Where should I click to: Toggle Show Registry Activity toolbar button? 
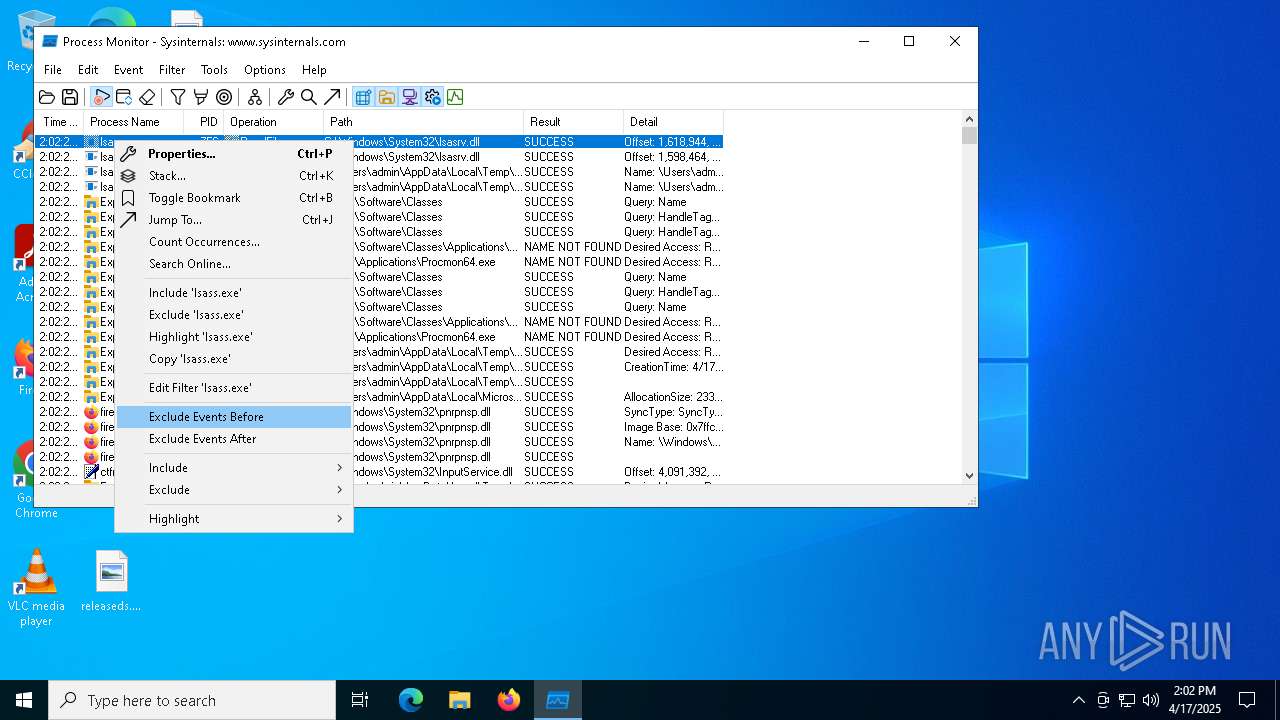tap(363, 97)
